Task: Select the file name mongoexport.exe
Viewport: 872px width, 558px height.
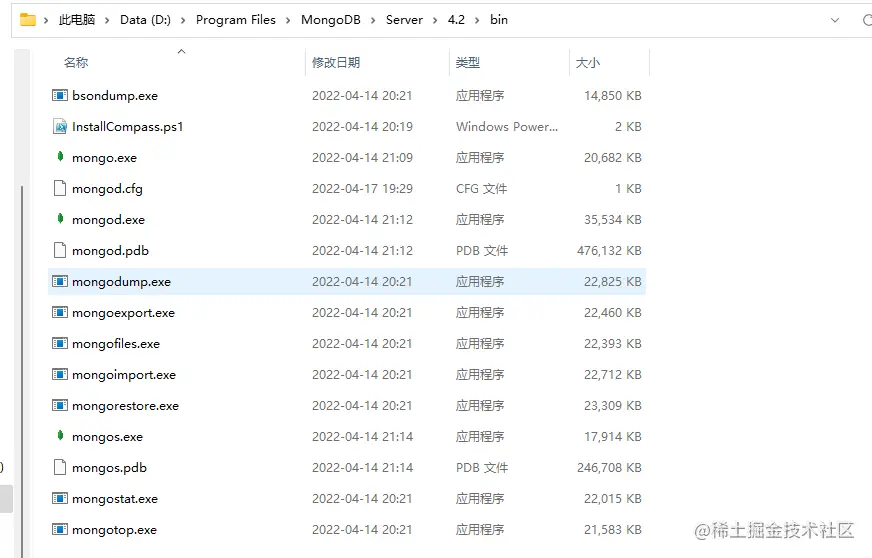Action: coord(123,313)
